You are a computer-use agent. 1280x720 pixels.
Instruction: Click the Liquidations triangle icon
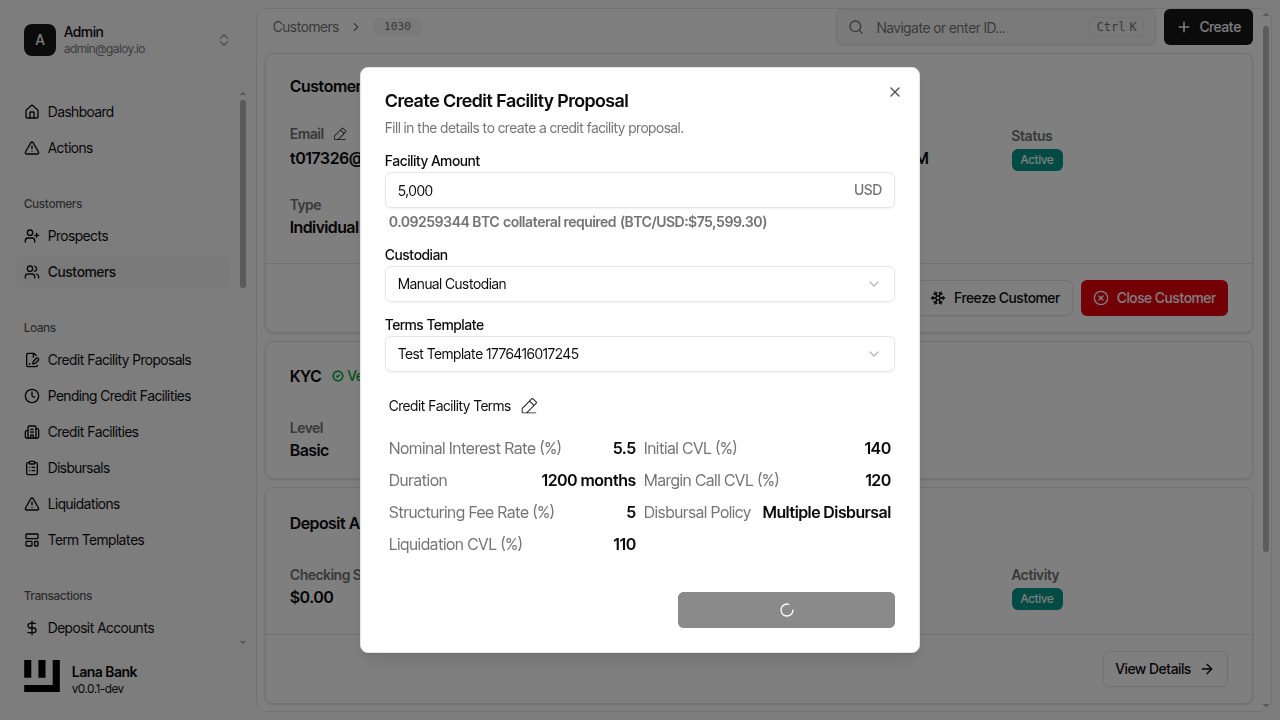[32, 504]
